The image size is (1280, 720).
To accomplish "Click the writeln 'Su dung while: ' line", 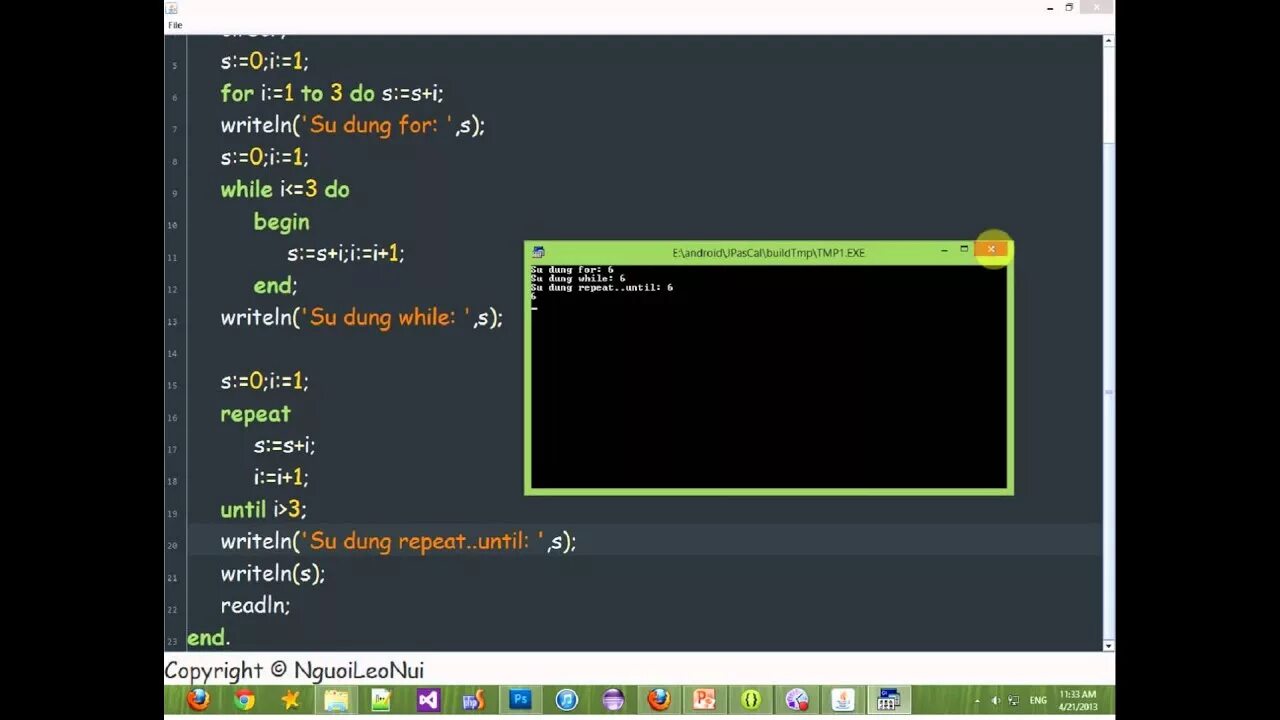I will coord(361,317).
